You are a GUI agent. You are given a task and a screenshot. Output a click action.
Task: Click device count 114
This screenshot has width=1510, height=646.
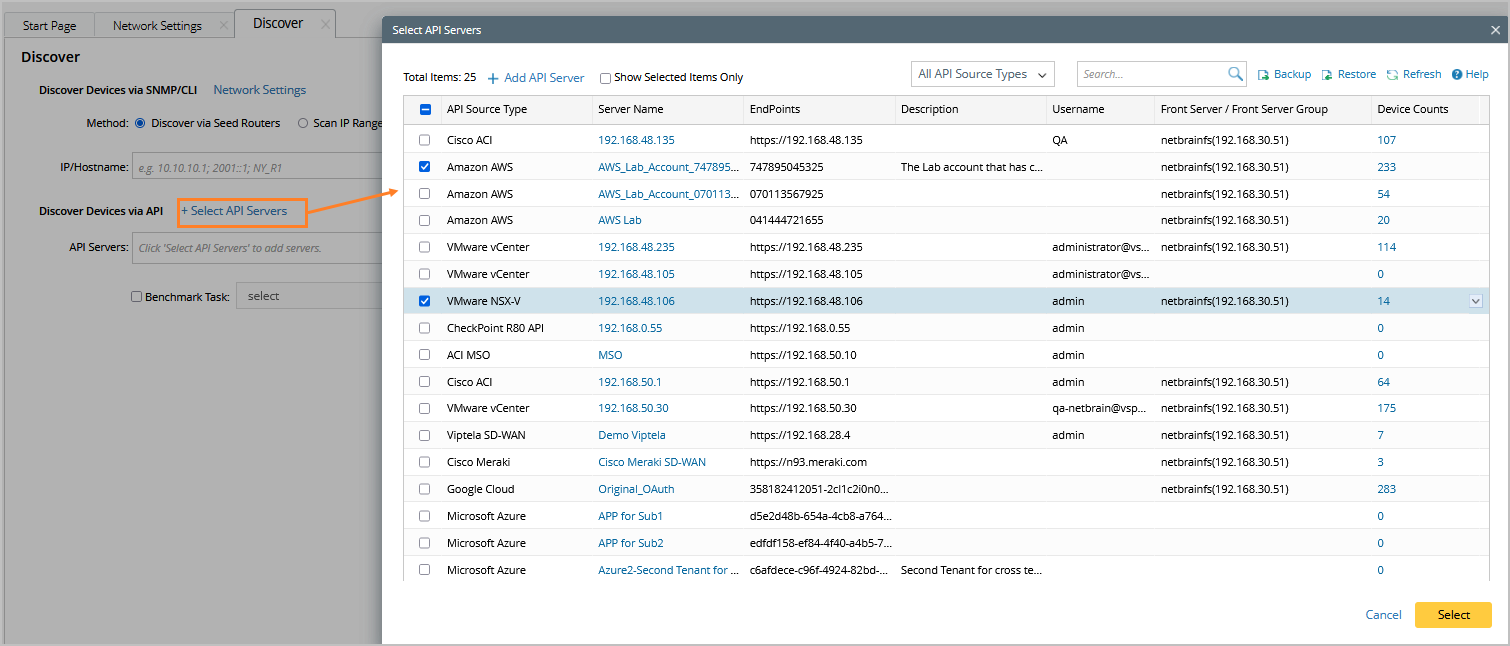click(1386, 247)
